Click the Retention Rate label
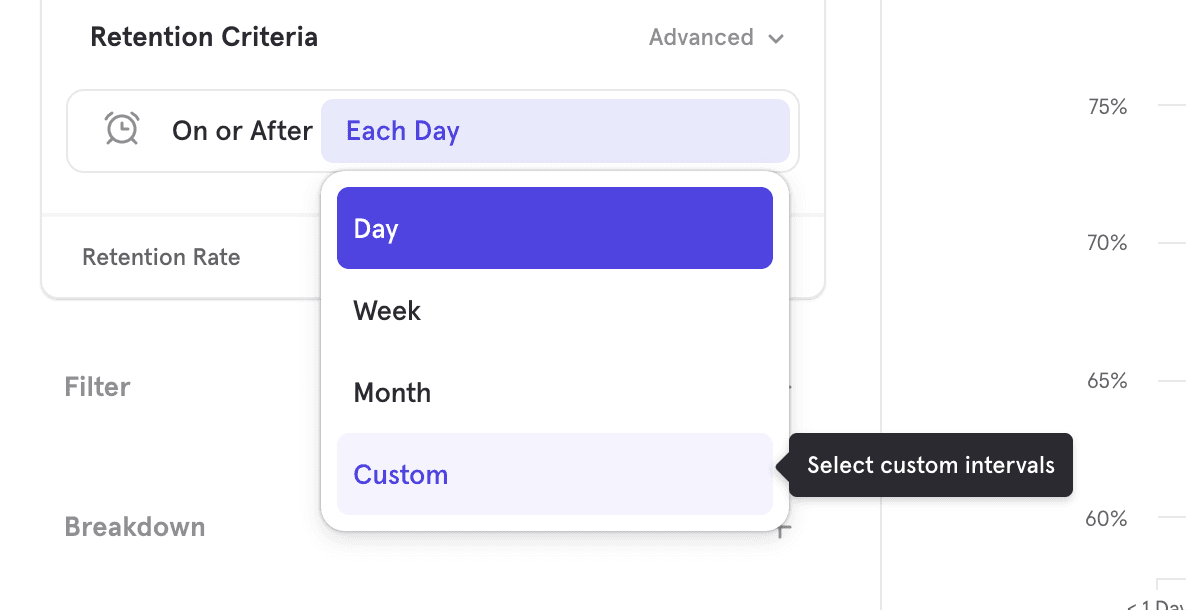The height and width of the screenshot is (610, 1186). click(161, 257)
